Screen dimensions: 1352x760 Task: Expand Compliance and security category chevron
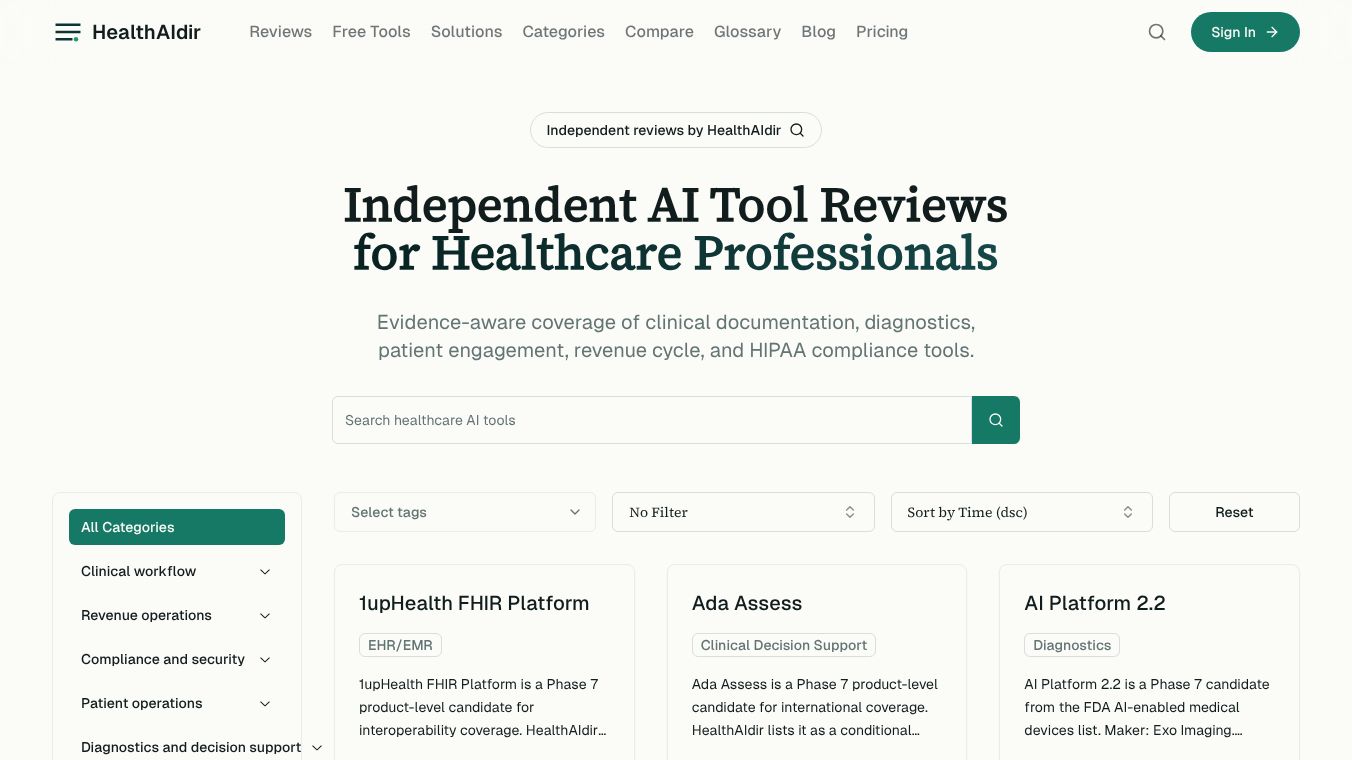click(265, 660)
